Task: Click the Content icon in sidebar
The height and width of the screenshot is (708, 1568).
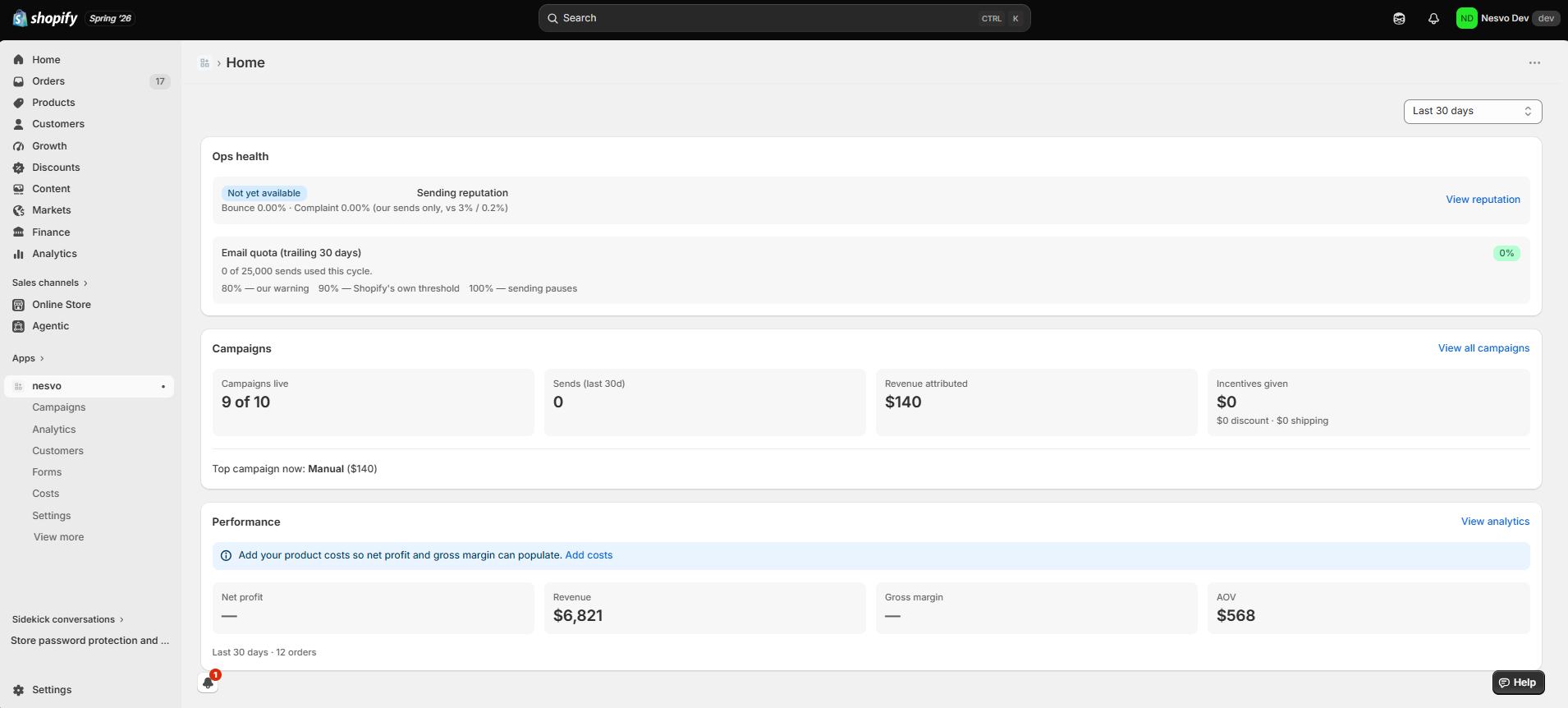Action: tap(18, 189)
